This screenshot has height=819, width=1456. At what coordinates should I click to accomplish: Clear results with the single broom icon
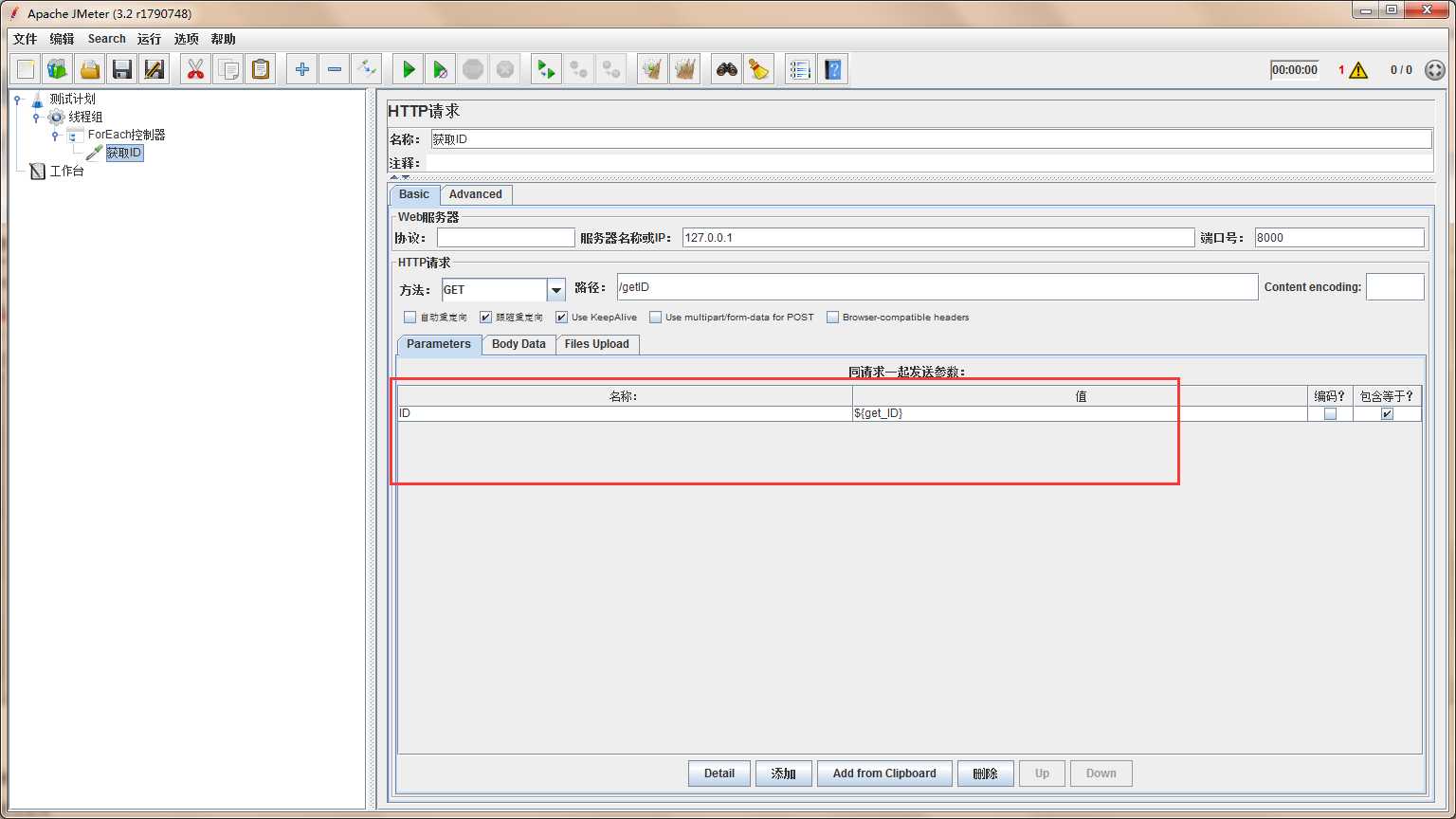[x=652, y=69]
